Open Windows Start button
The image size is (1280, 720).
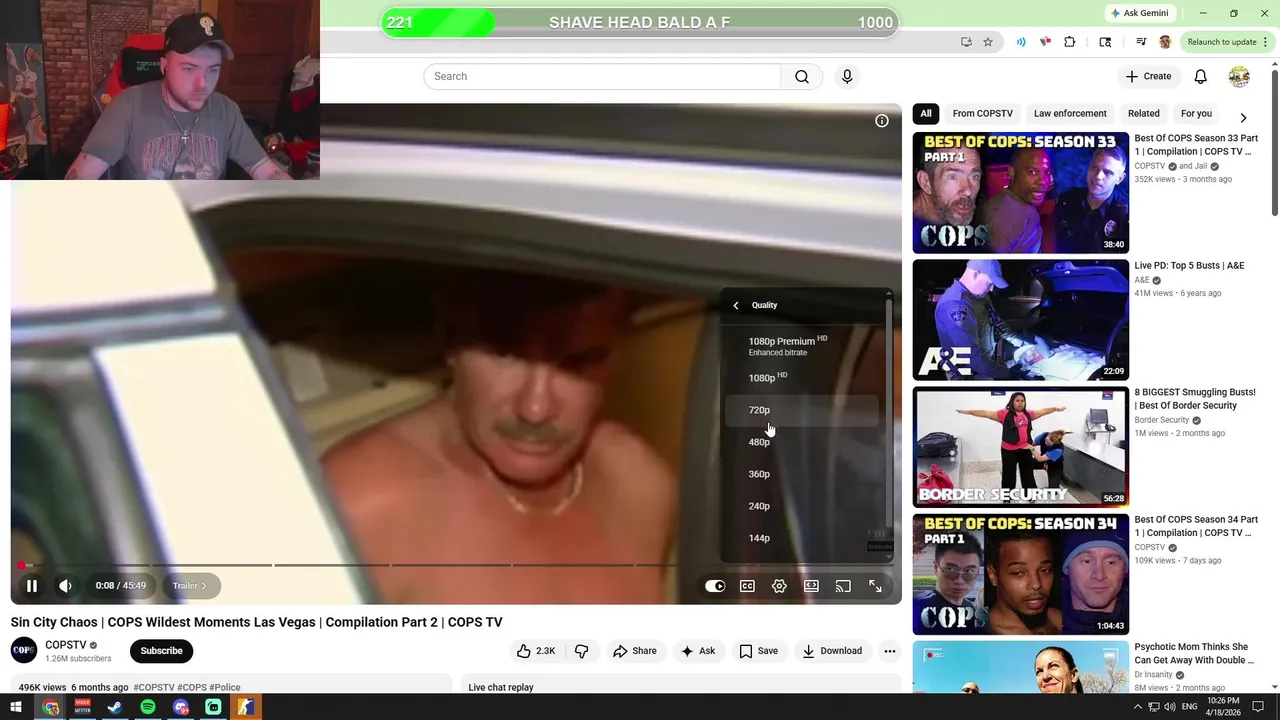coord(16,707)
